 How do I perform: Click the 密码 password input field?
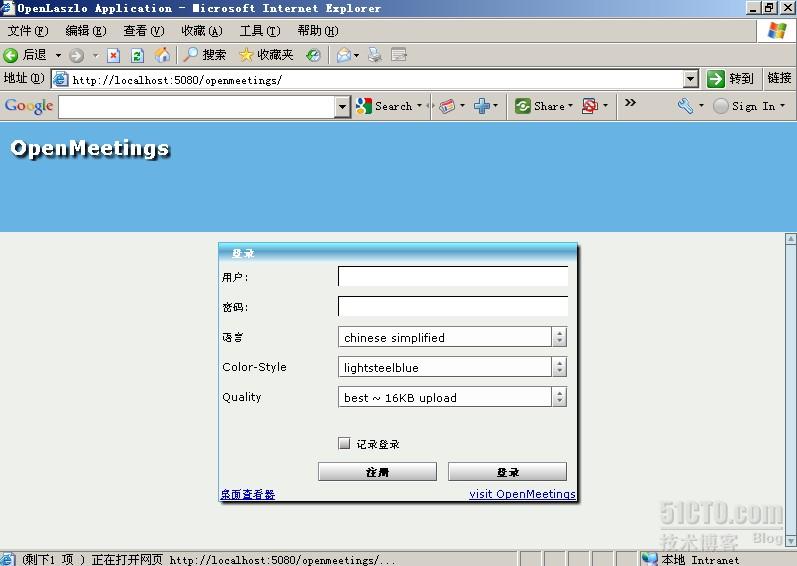(x=453, y=306)
